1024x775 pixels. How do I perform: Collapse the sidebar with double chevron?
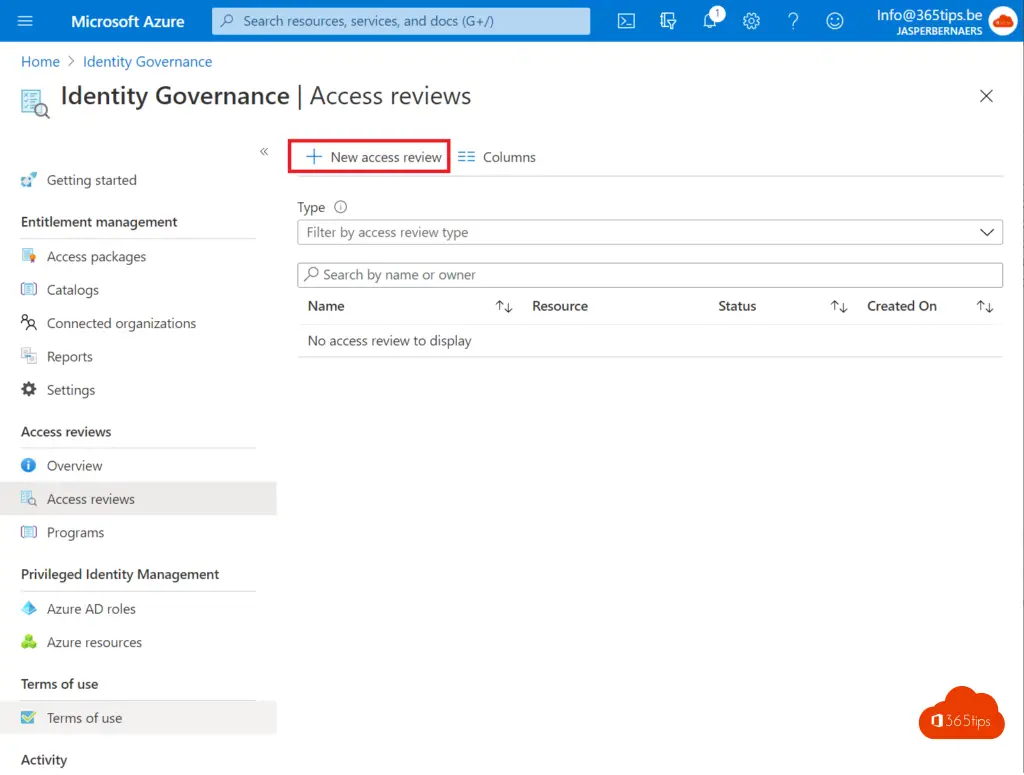264,151
